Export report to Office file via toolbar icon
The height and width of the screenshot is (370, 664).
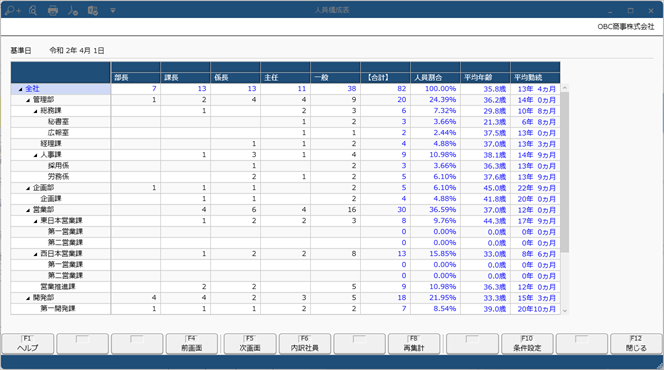(x=93, y=10)
